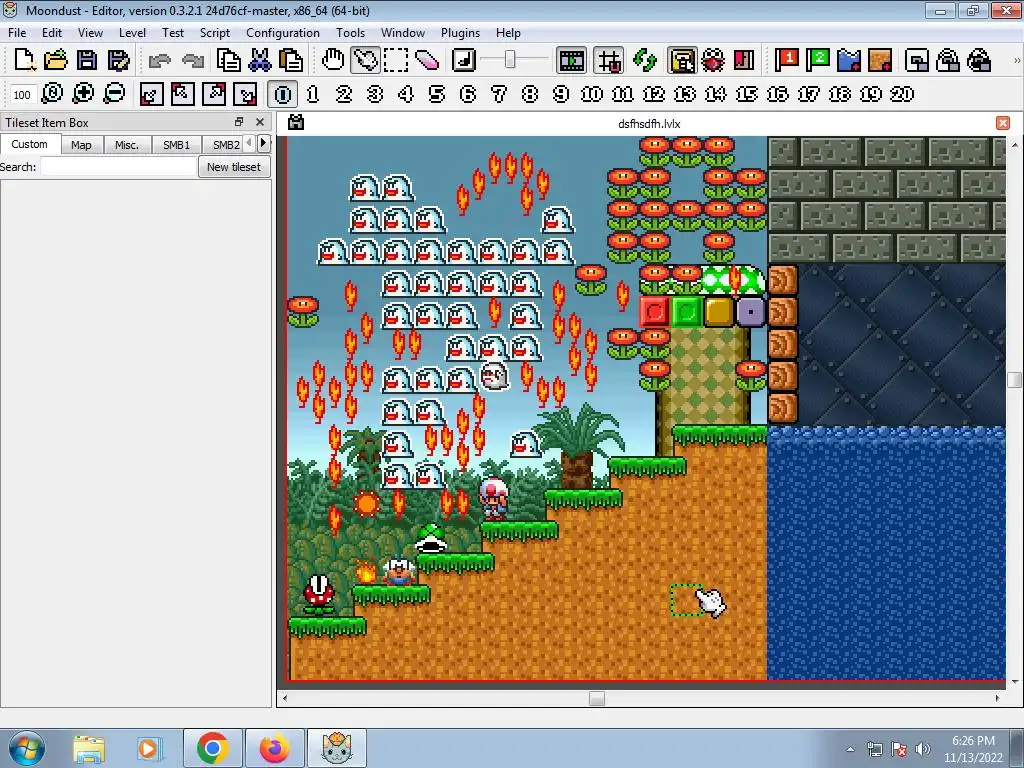
Task: Undo the last action
Action: pyautogui.click(x=159, y=61)
